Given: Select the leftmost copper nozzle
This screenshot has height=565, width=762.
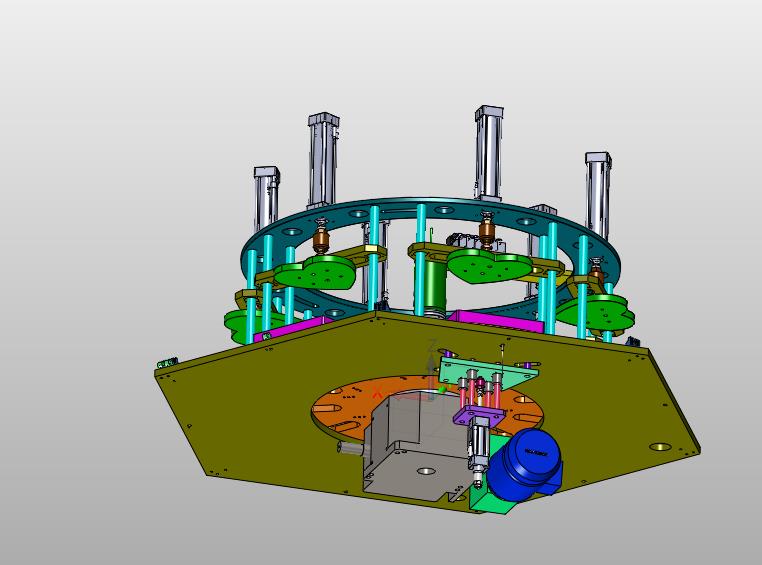Looking at the screenshot, I should [x=321, y=239].
